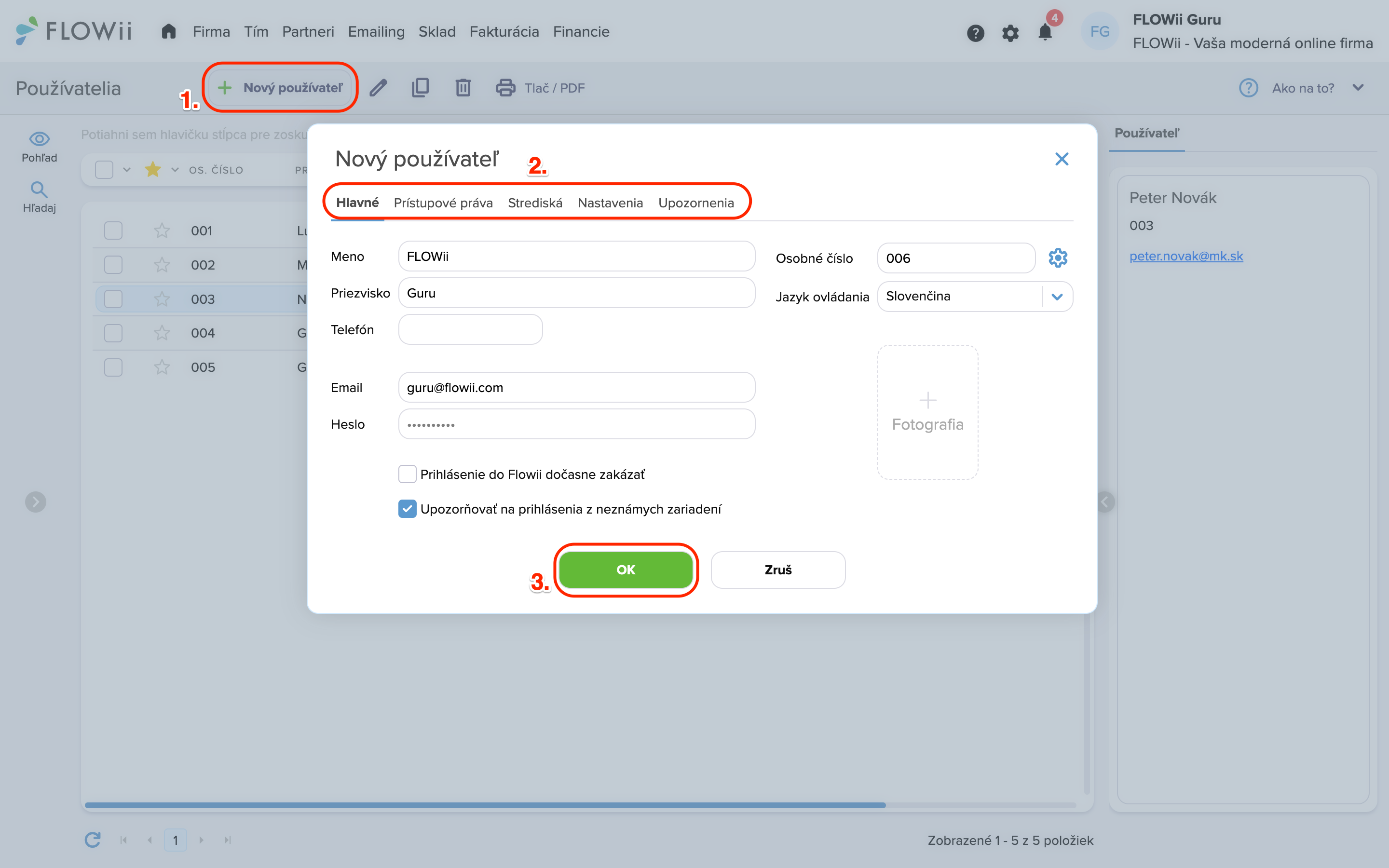The width and height of the screenshot is (1389, 868).
Task: Click the horizontal scrollbar under the table
Action: click(x=485, y=805)
